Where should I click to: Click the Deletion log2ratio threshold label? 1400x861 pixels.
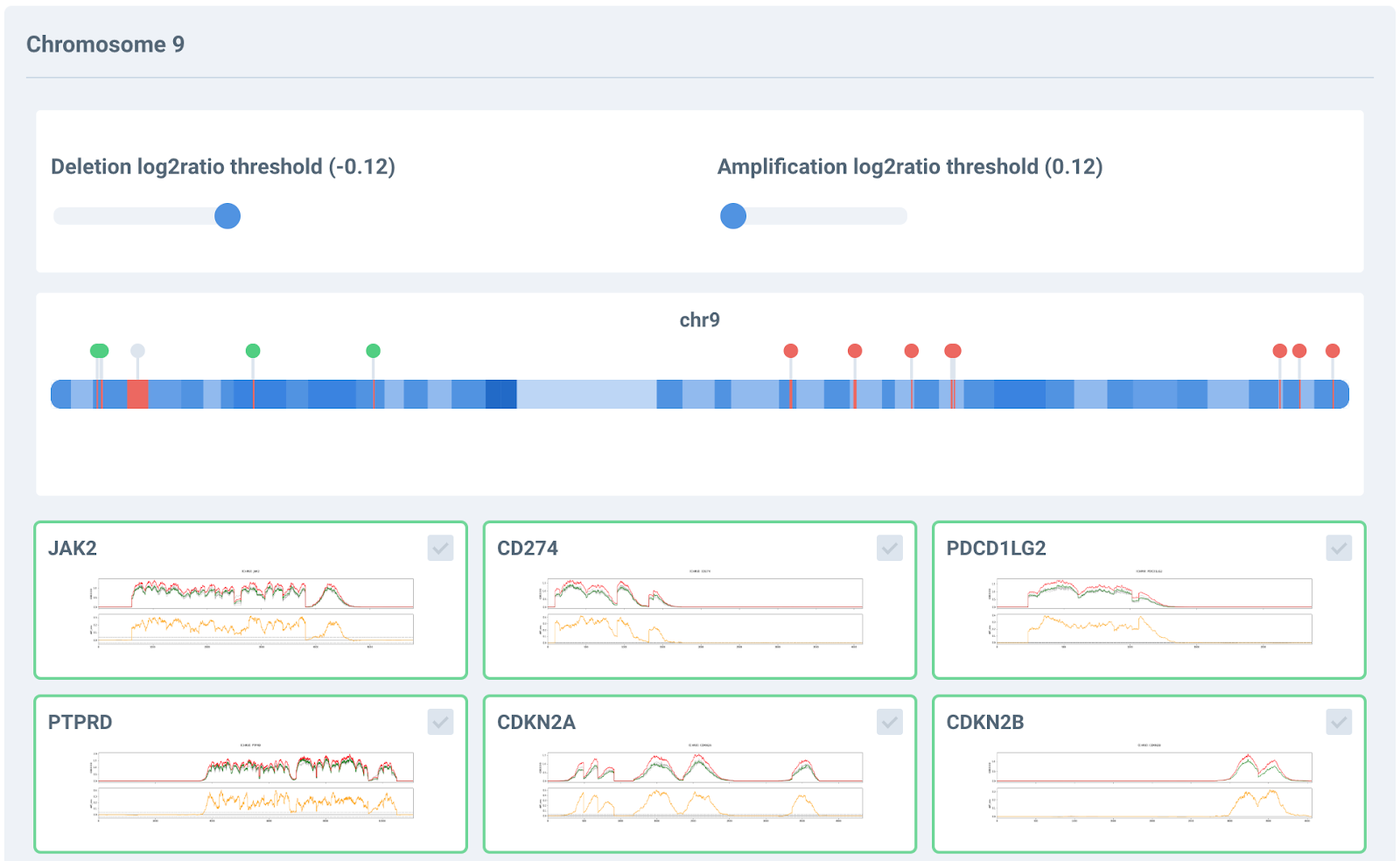tap(223, 167)
